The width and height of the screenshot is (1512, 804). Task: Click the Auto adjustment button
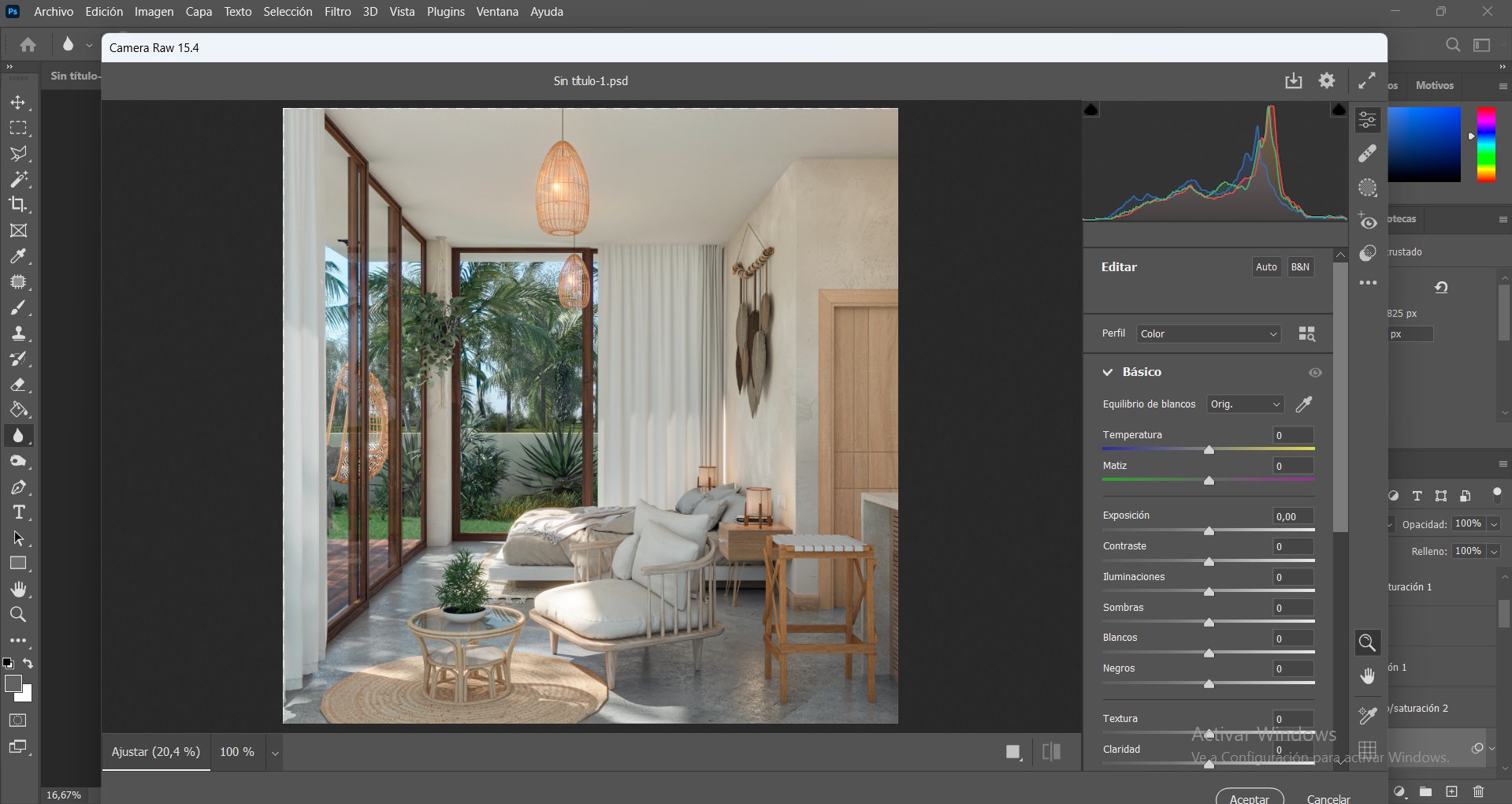tap(1265, 266)
